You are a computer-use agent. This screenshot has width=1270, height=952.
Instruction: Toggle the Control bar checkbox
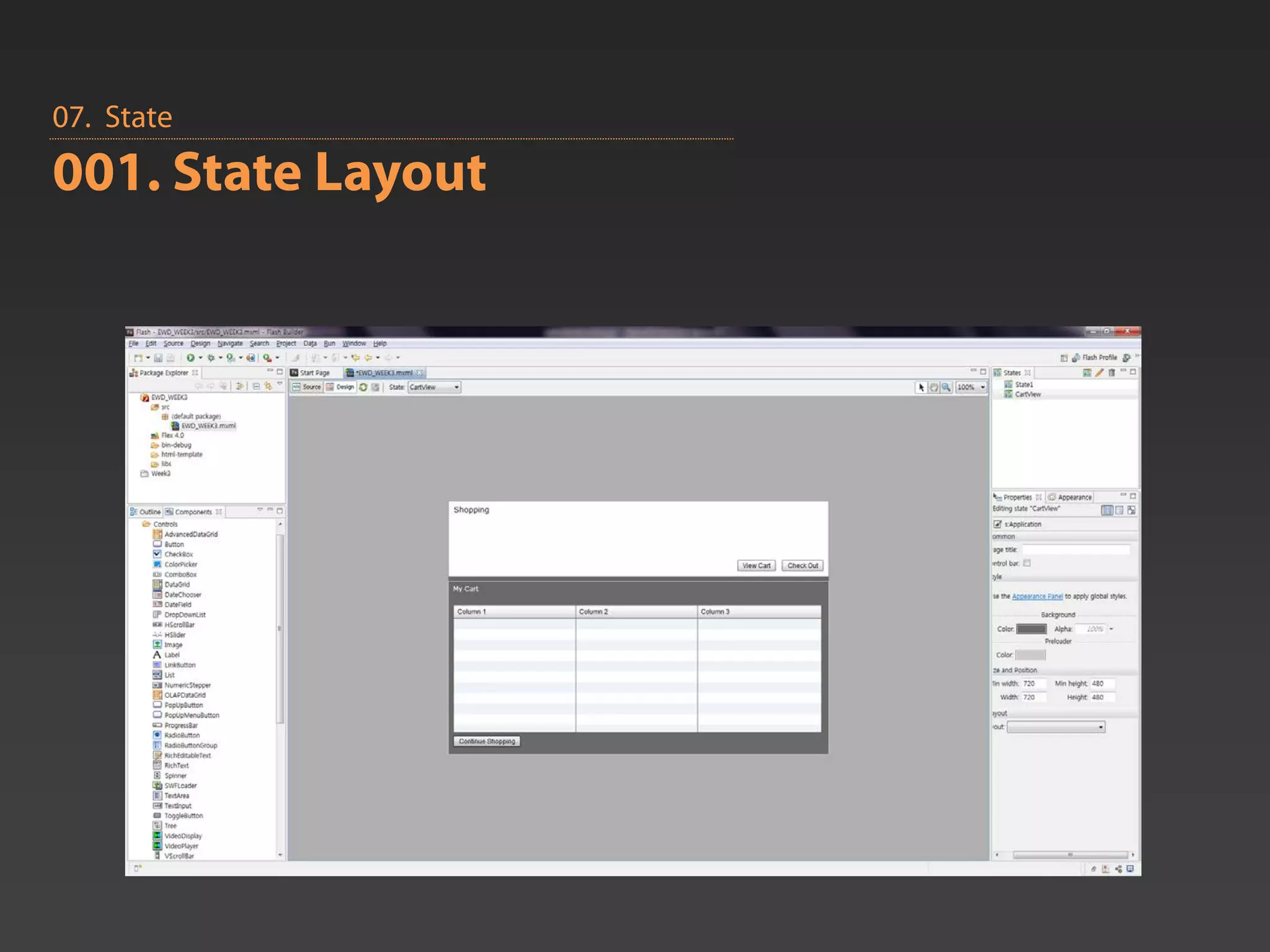coord(1027,563)
